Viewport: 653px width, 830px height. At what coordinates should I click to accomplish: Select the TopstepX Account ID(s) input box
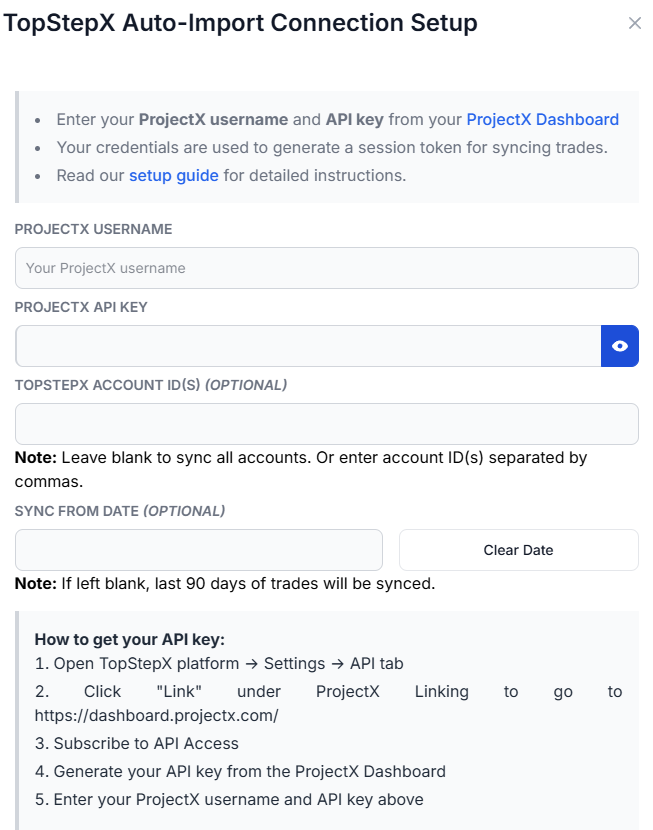326,424
